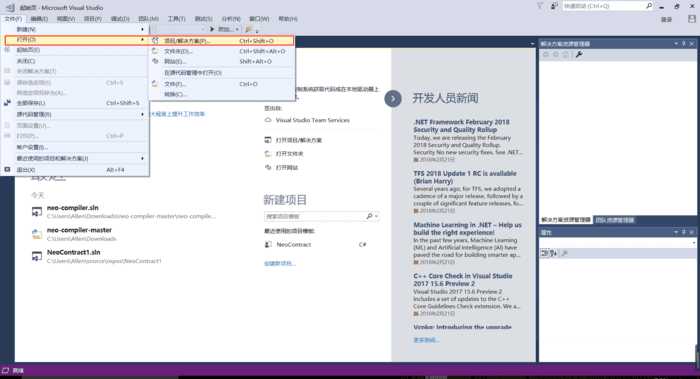The width and height of the screenshot is (700, 379).
Task: Click the categorized view icon in Properties panel
Action: click(x=545, y=253)
